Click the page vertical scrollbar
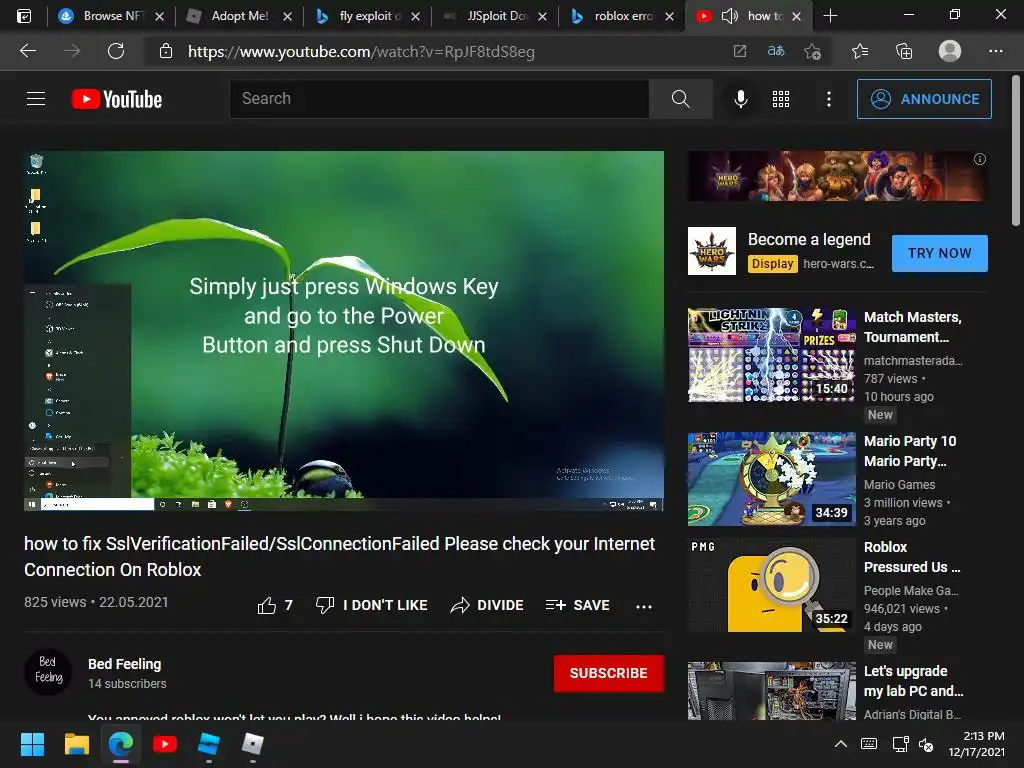This screenshot has width=1024, height=768. pyautogui.click(x=1016, y=152)
